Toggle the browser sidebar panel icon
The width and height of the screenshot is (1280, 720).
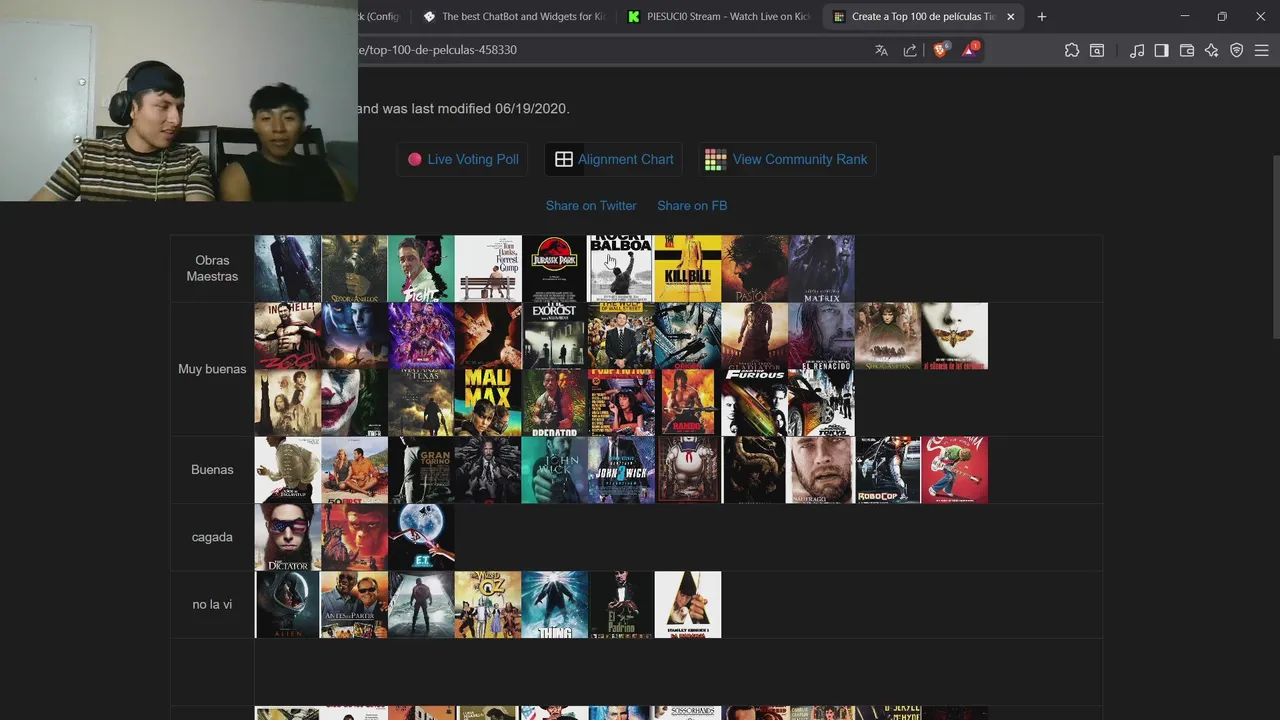[x=1161, y=50]
